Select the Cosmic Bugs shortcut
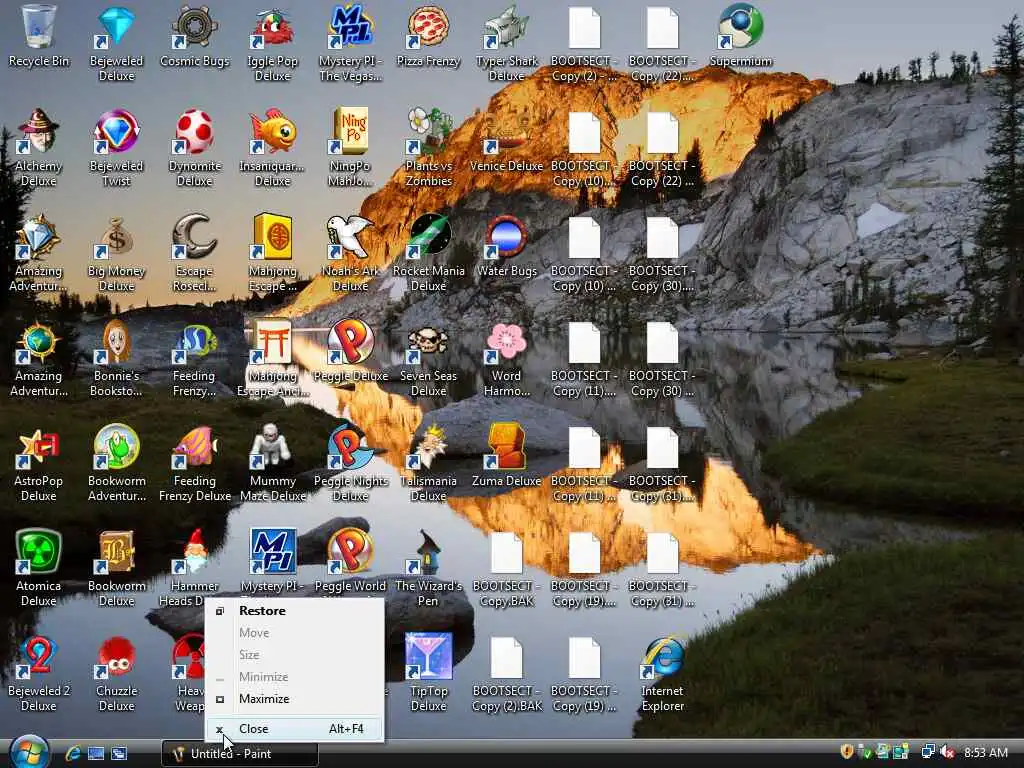Viewport: 1024px width, 768px height. (x=195, y=36)
